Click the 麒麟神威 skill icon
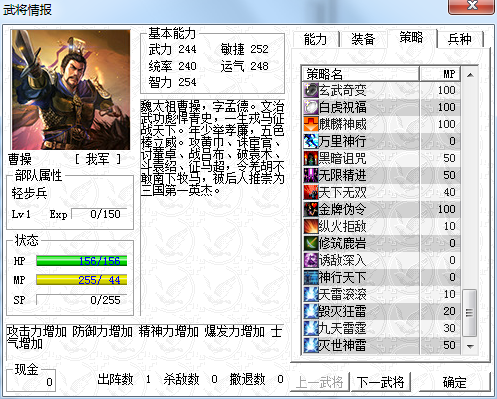The width and height of the screenshot is (497, 399). [x=311, y=124]
